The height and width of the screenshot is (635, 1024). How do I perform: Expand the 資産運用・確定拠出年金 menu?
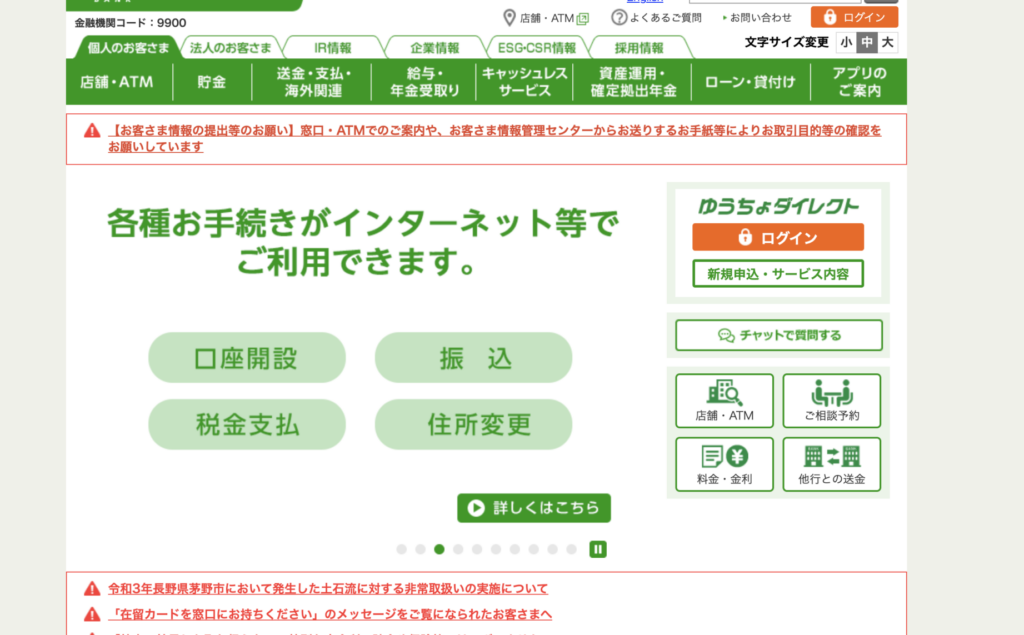[x=633, y=82]
